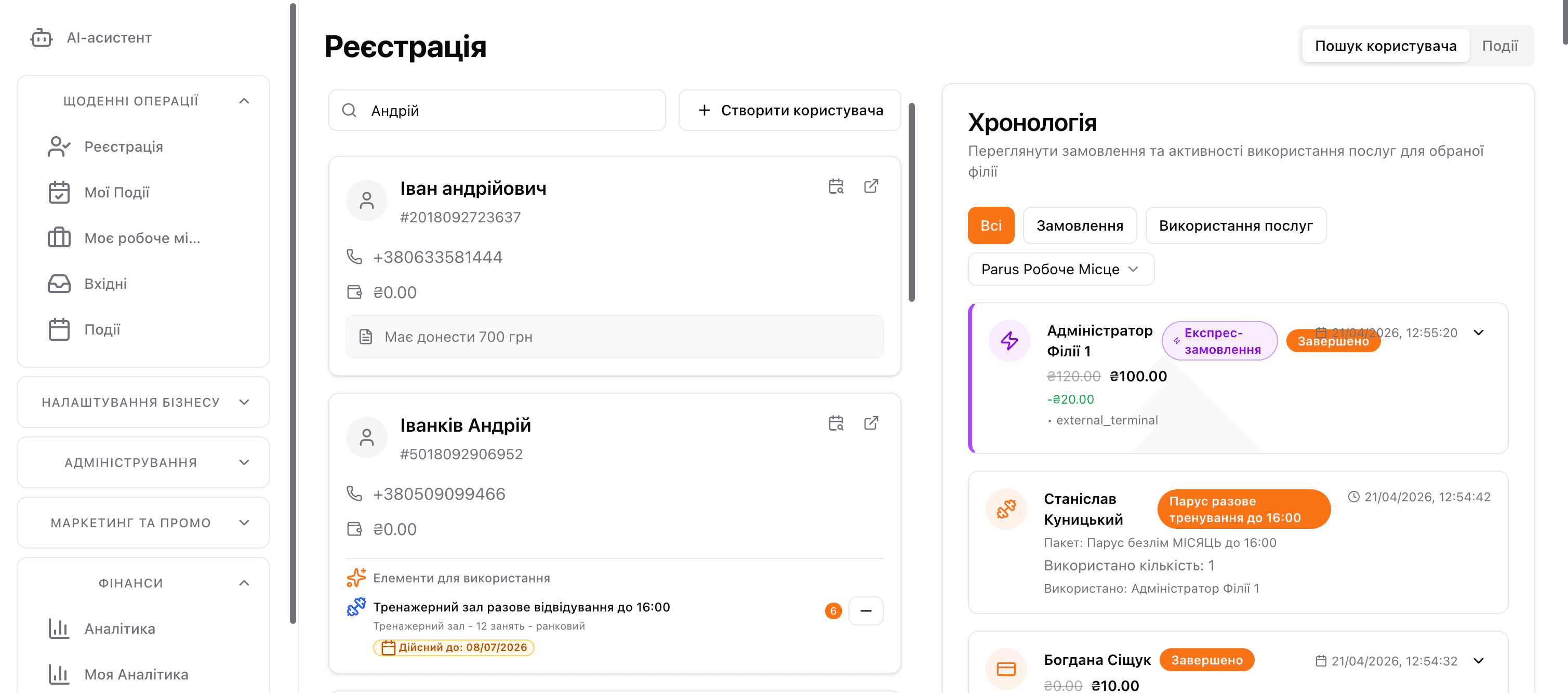Viewport: 1568px width, 693px height.
Task: Click wallet icon on Іванків Андрій card
Action: click(354, 529)
